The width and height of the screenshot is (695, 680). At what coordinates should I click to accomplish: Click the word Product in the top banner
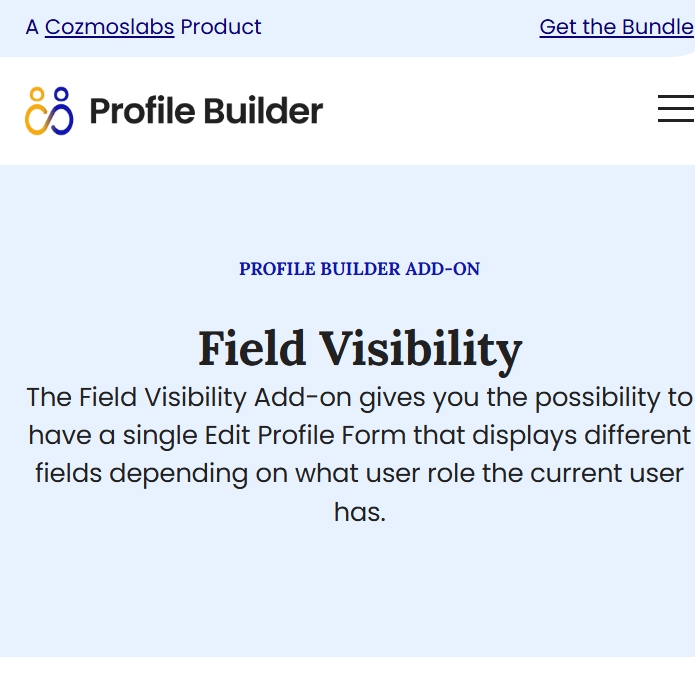(x=221, y=27)
